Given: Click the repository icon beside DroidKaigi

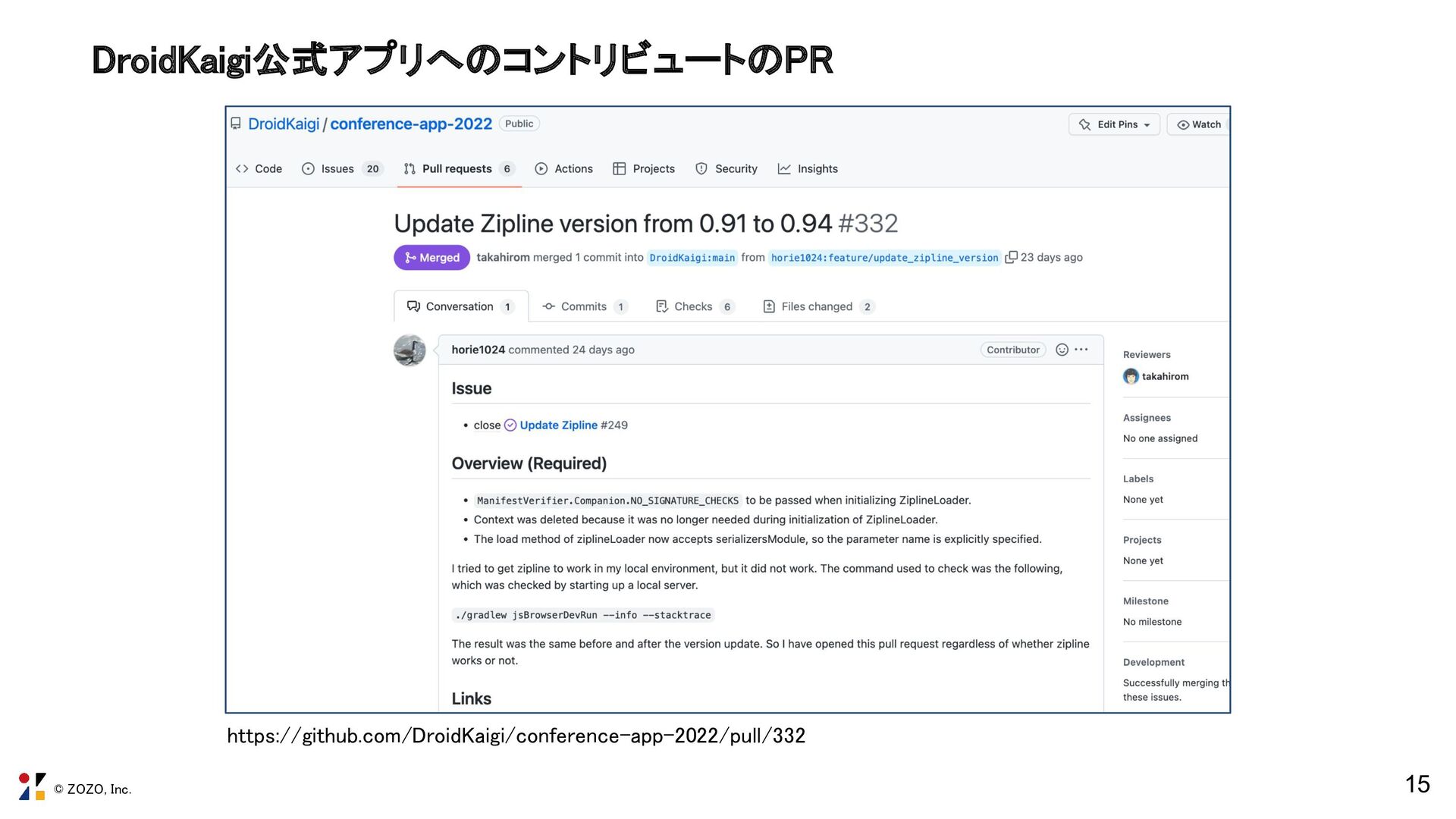Looking at the screenshot, I should click(x=236, y=124).
